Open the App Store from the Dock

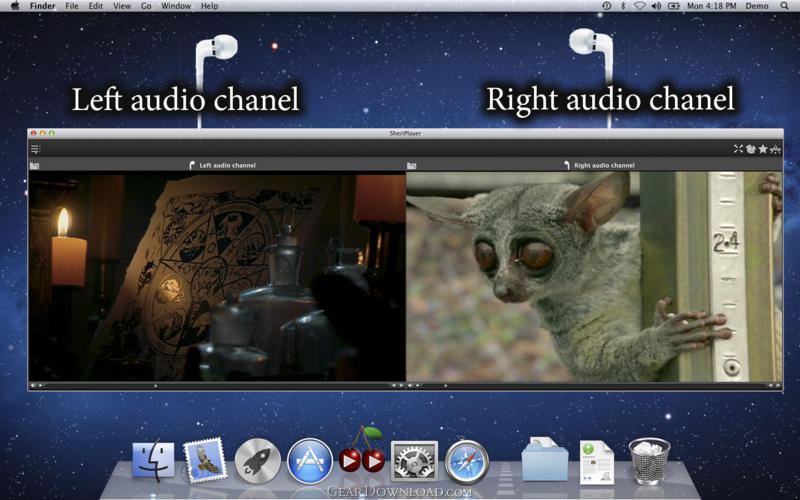[x=310, y=461]
